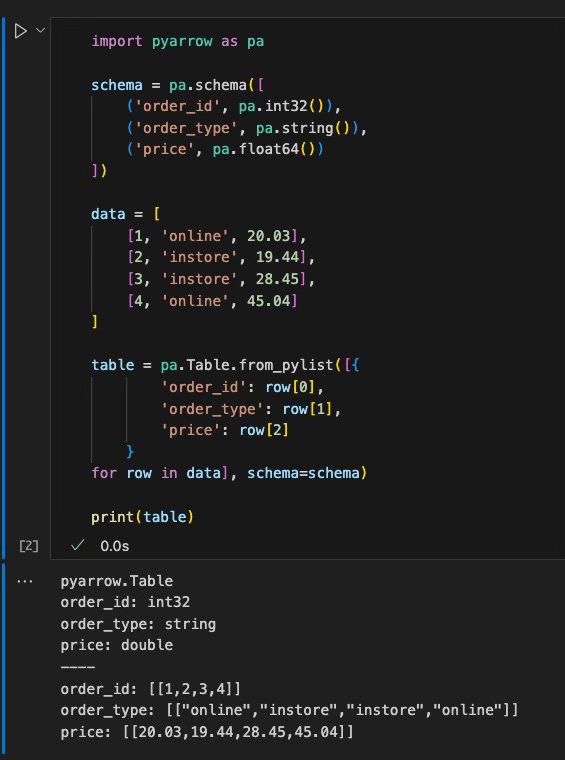Image resolution: width=565 pixels, height=760 pixels.
Task: Click the order_type values output line
Action: click(289, 710)
